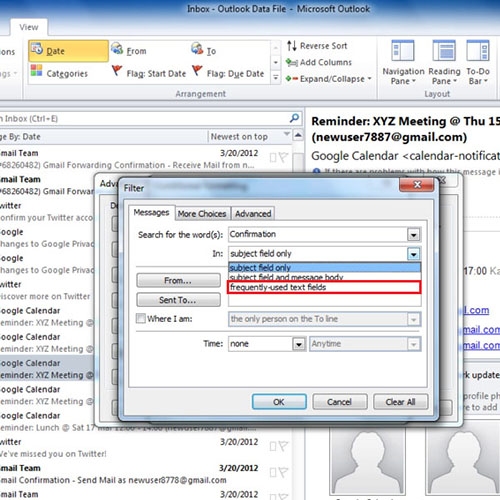This screenshot has width=500, height=500.
Task: Click the From... button
Action: click(178, 280)
